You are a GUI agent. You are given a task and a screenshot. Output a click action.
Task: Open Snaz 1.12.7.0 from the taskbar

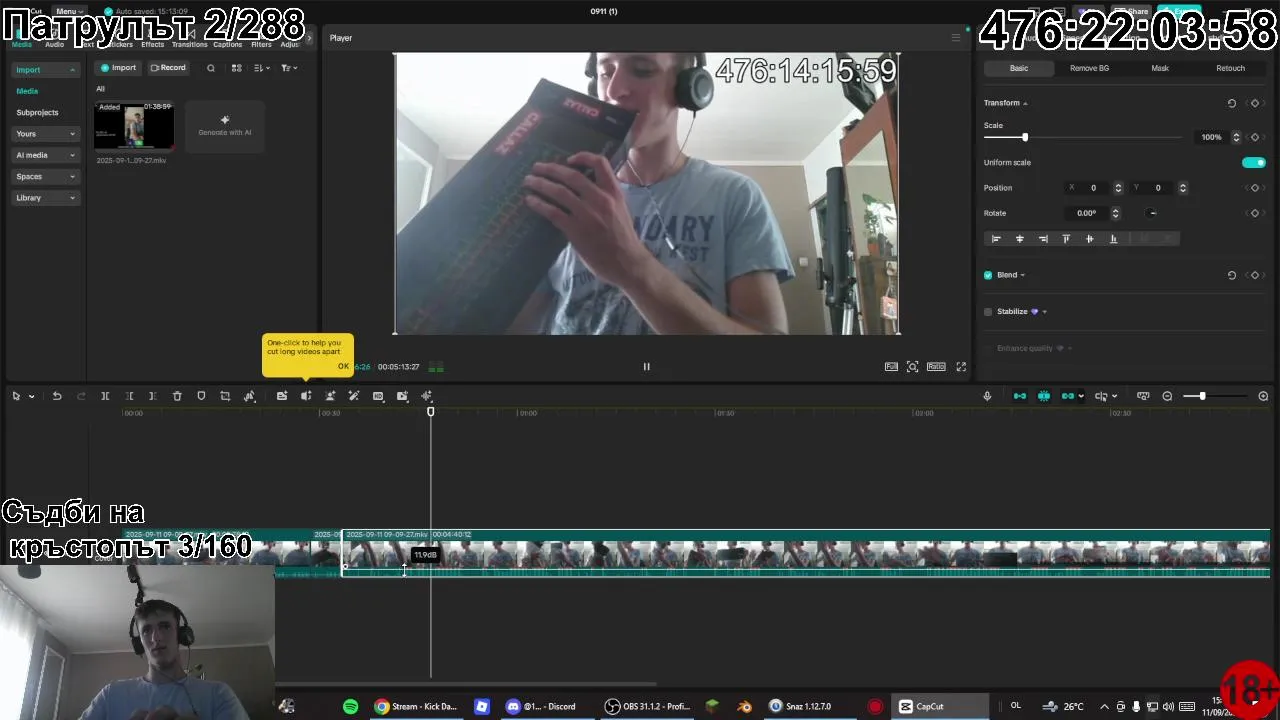(x=800, y=706)
